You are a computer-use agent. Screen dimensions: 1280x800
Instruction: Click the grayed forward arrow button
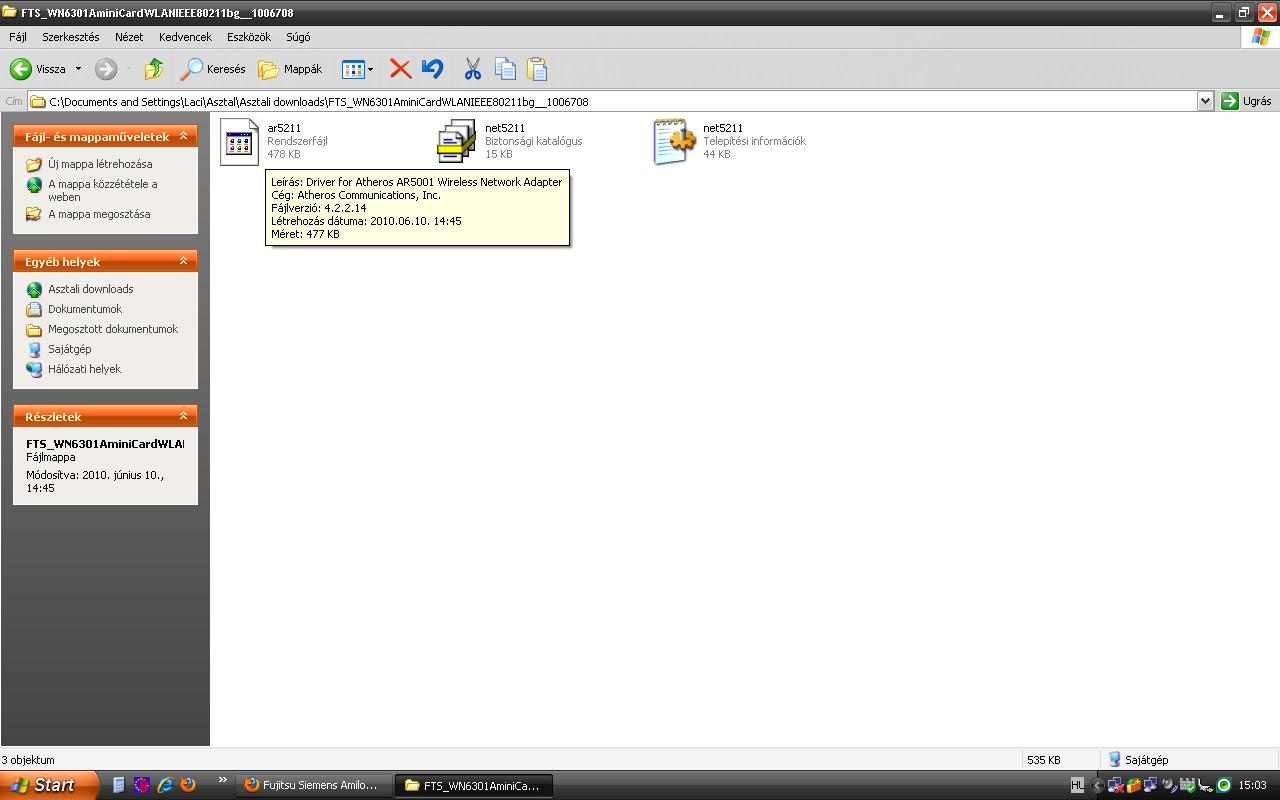(106, 69)
